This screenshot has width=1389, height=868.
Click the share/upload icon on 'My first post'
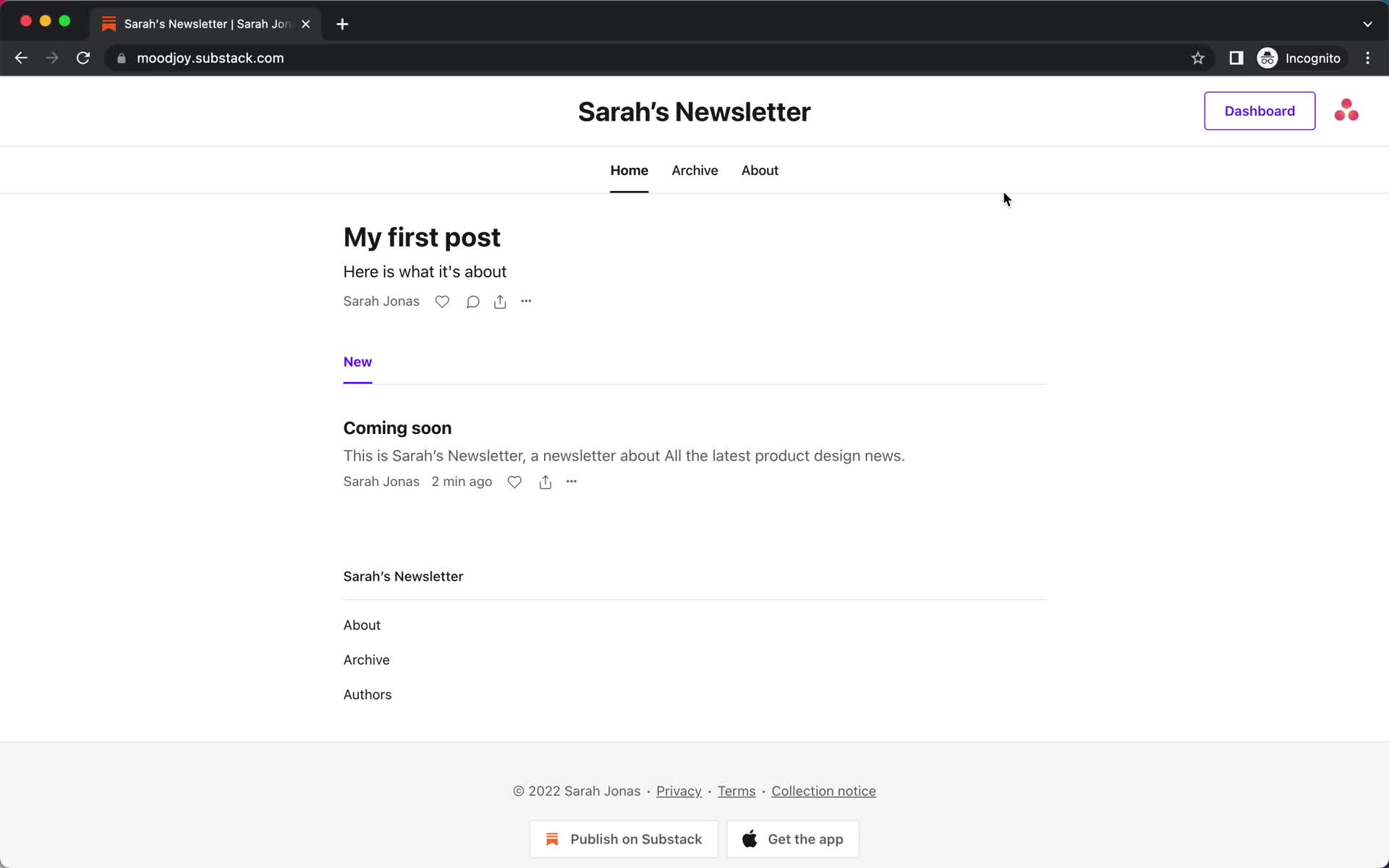tap(500, 301)
